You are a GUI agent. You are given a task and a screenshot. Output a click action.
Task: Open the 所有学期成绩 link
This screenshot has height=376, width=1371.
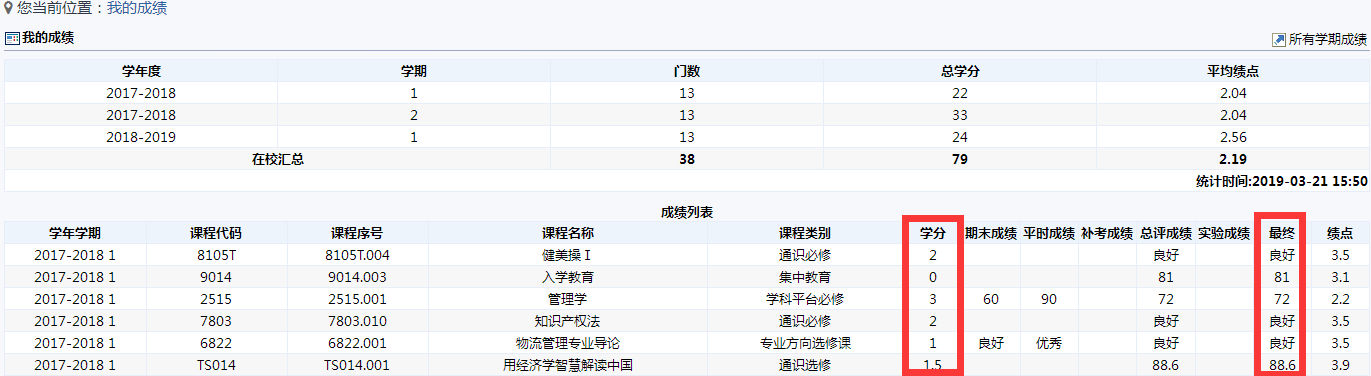point(1327,40)
